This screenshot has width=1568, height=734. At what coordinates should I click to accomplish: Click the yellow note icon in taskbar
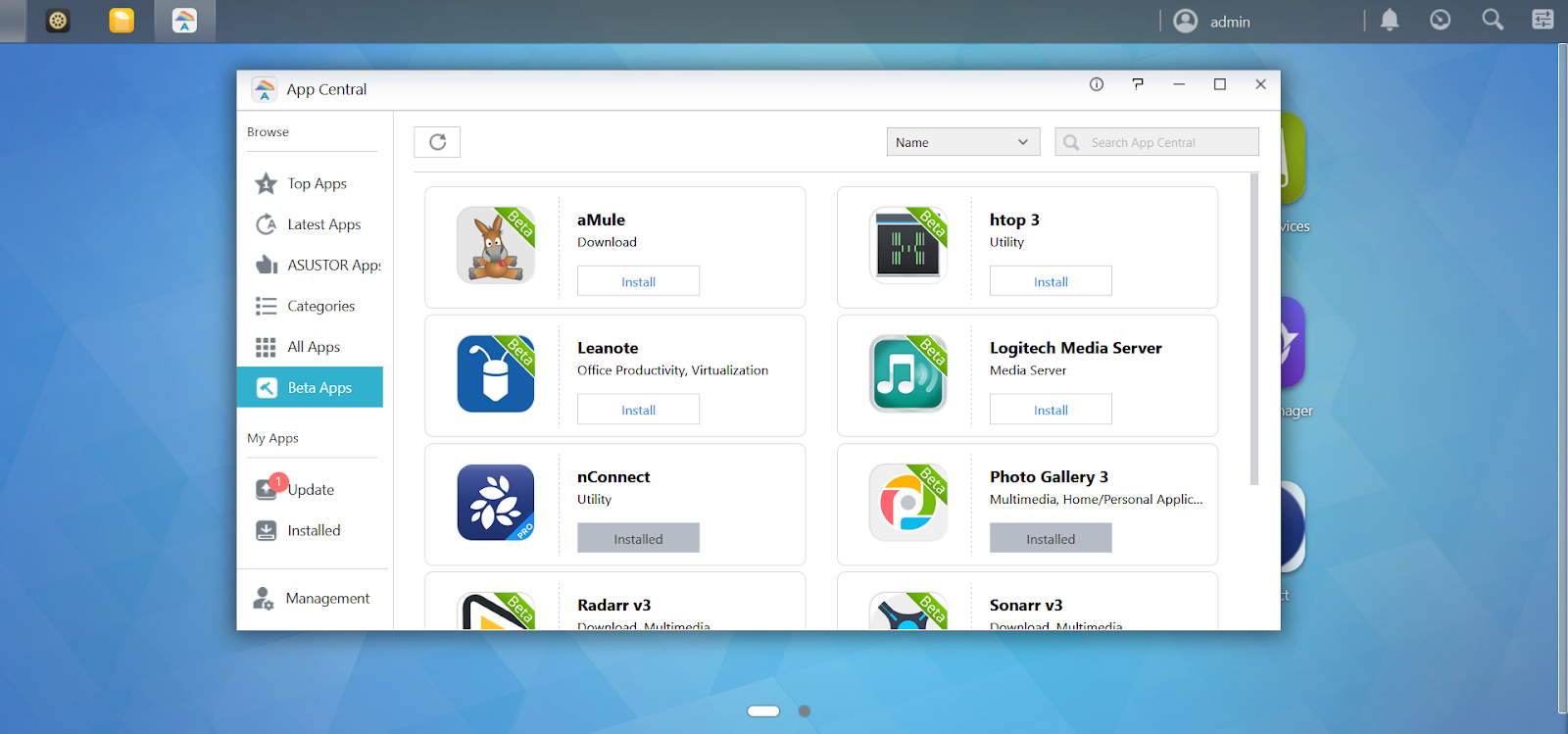point(122,21)
